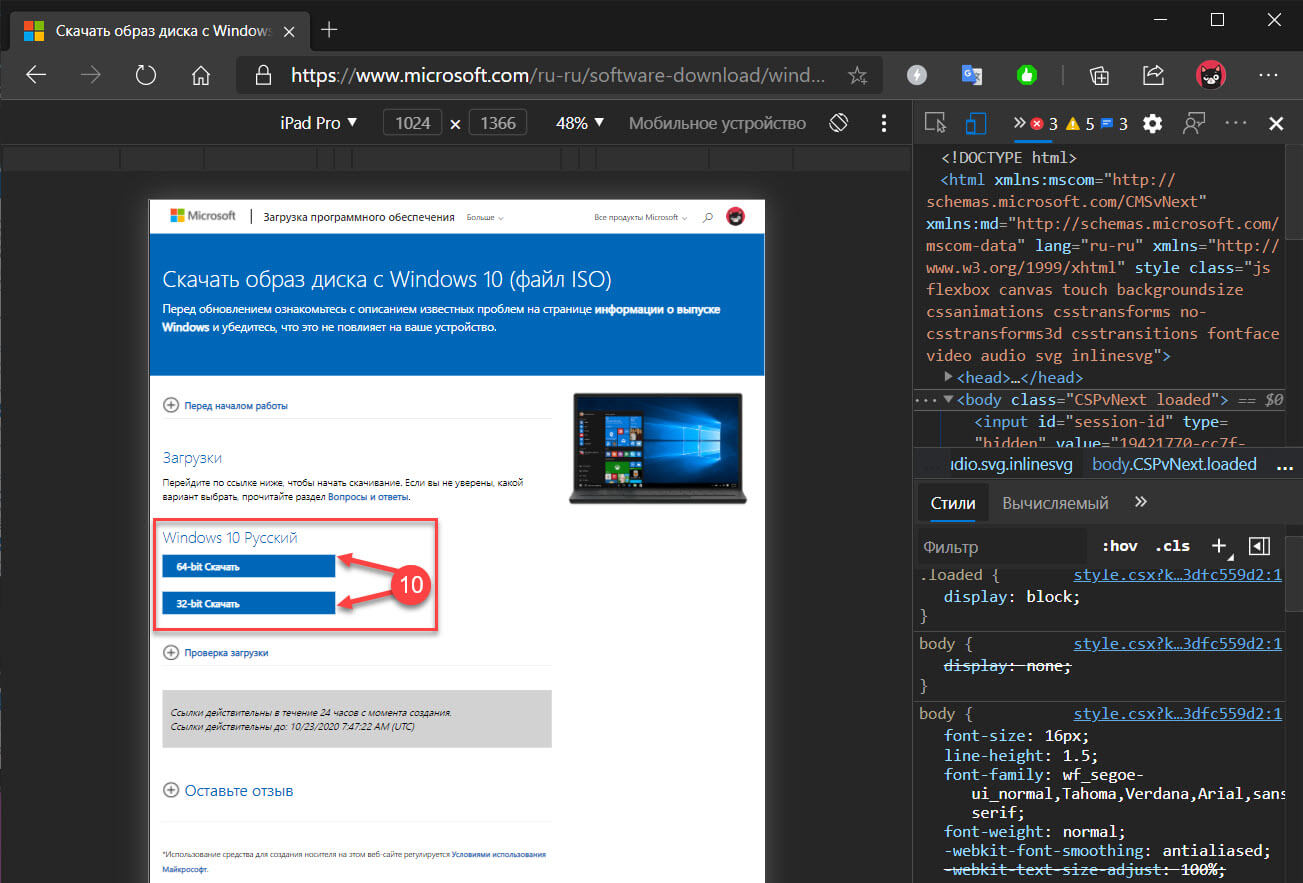This screenshot has height=883, width=1303.
Task: Click the Microsoft logo
Action: point(202,216)
